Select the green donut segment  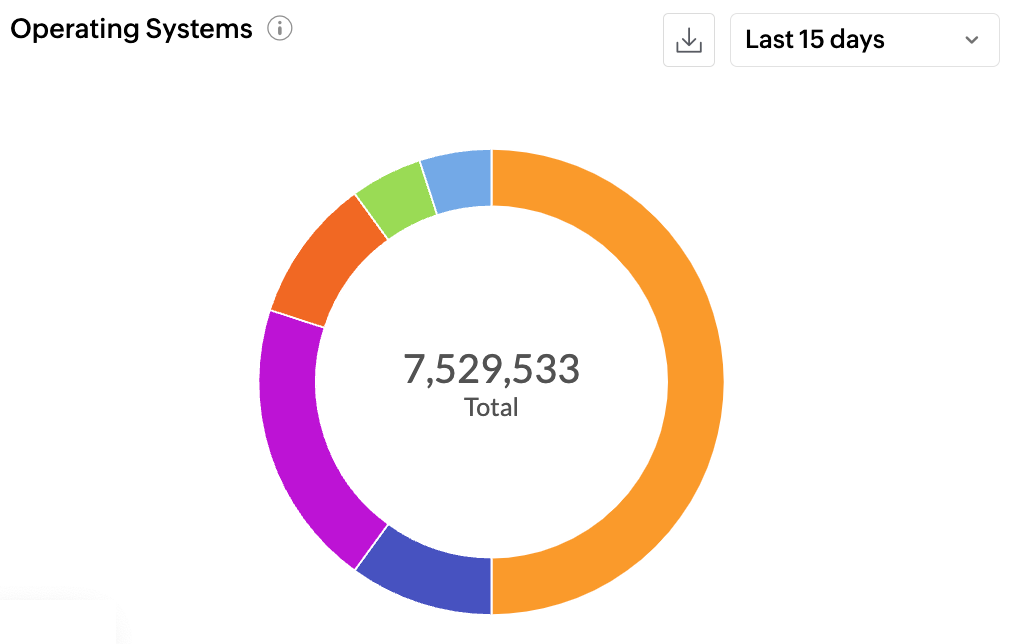point(398,199)
